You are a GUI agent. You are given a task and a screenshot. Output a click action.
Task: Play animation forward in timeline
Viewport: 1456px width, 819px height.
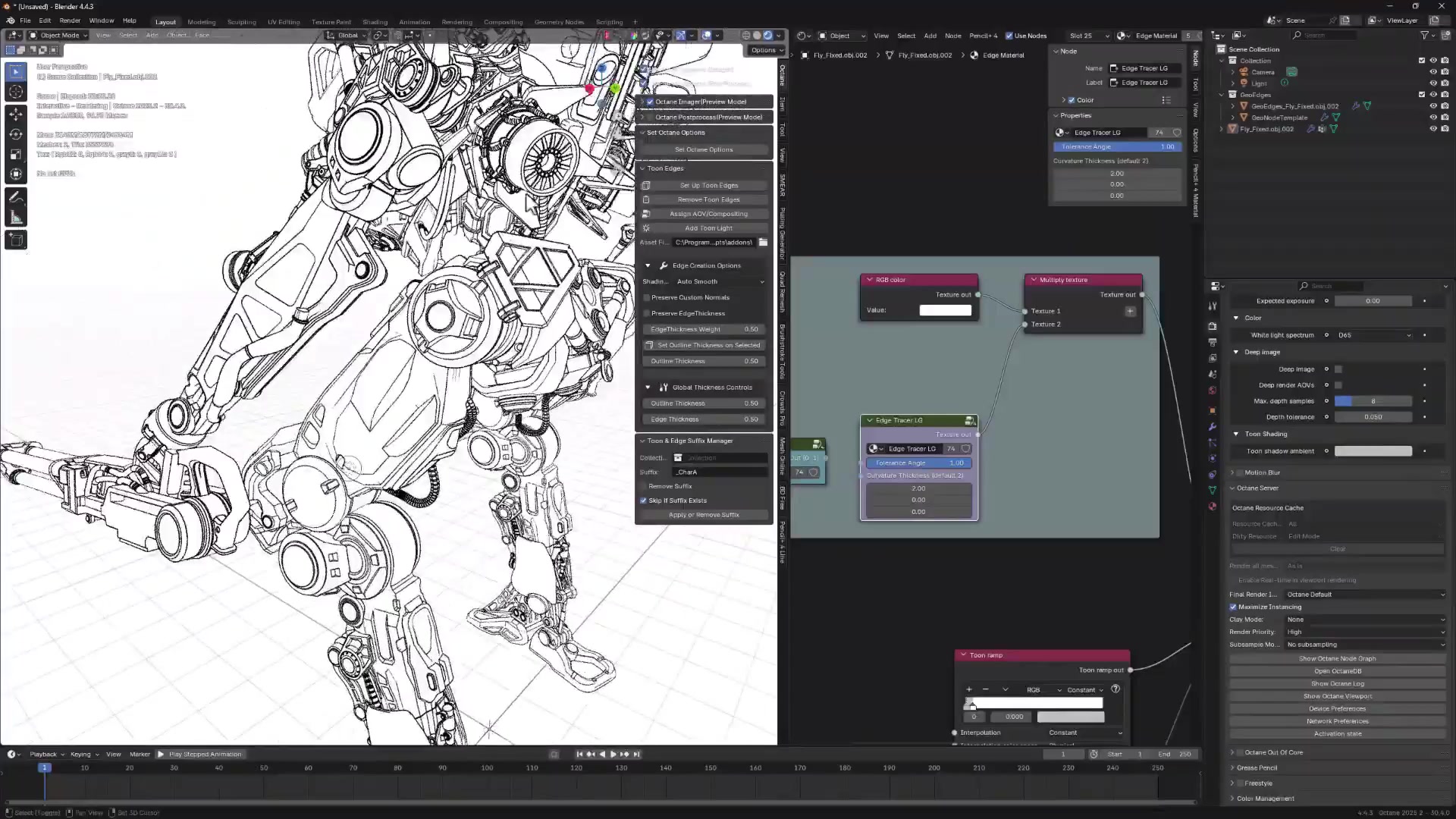pyautogui.click(x=613, y=754)
